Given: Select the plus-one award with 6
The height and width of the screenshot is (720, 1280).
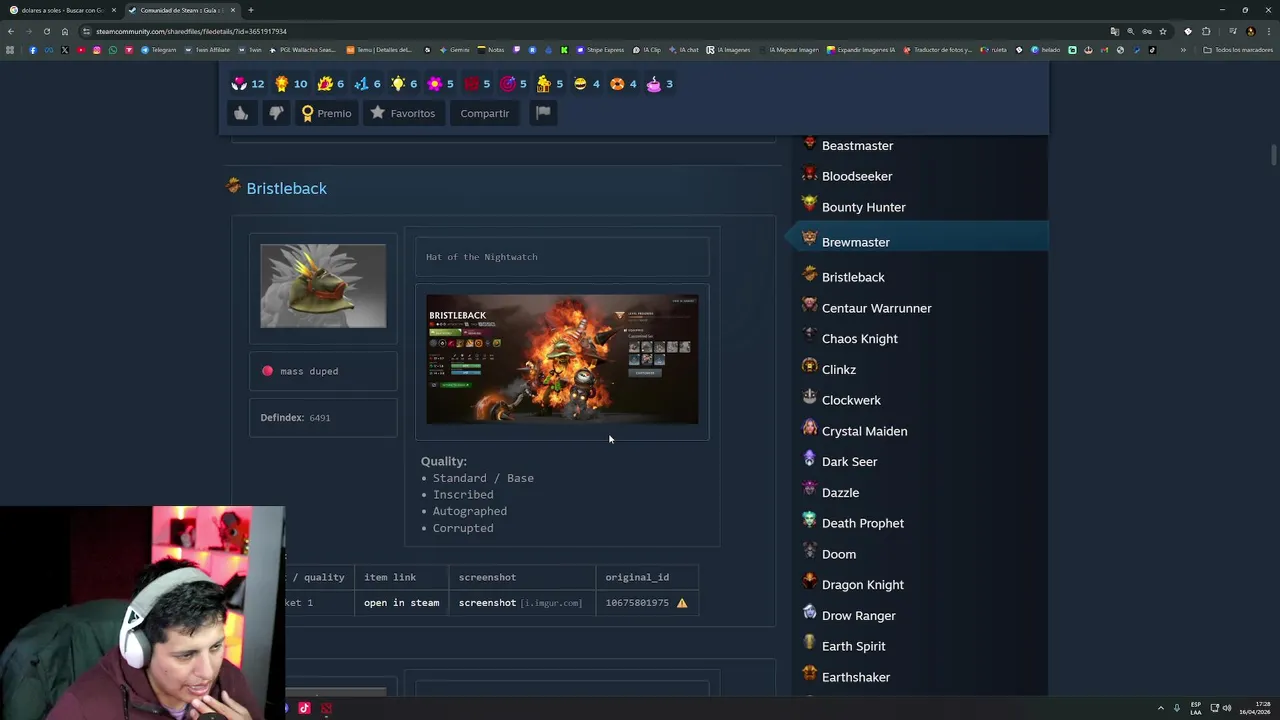Looking at the screenshot, I should (368, 84).
